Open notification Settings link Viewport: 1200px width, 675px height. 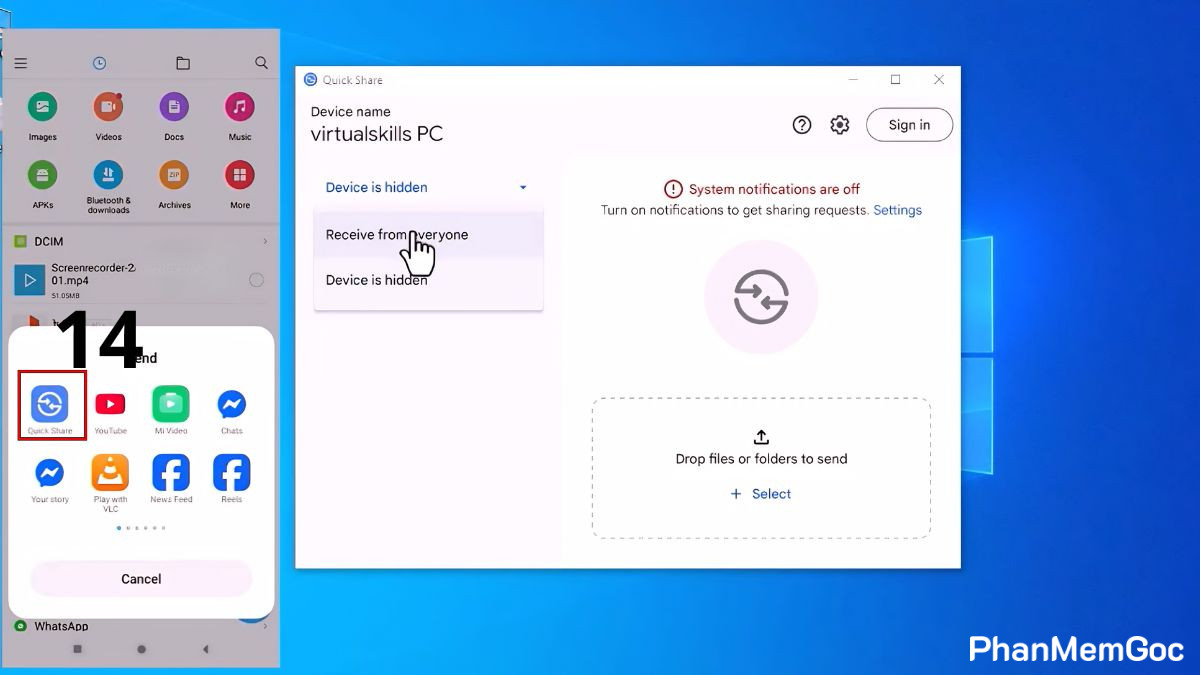[x=898, y=210]
